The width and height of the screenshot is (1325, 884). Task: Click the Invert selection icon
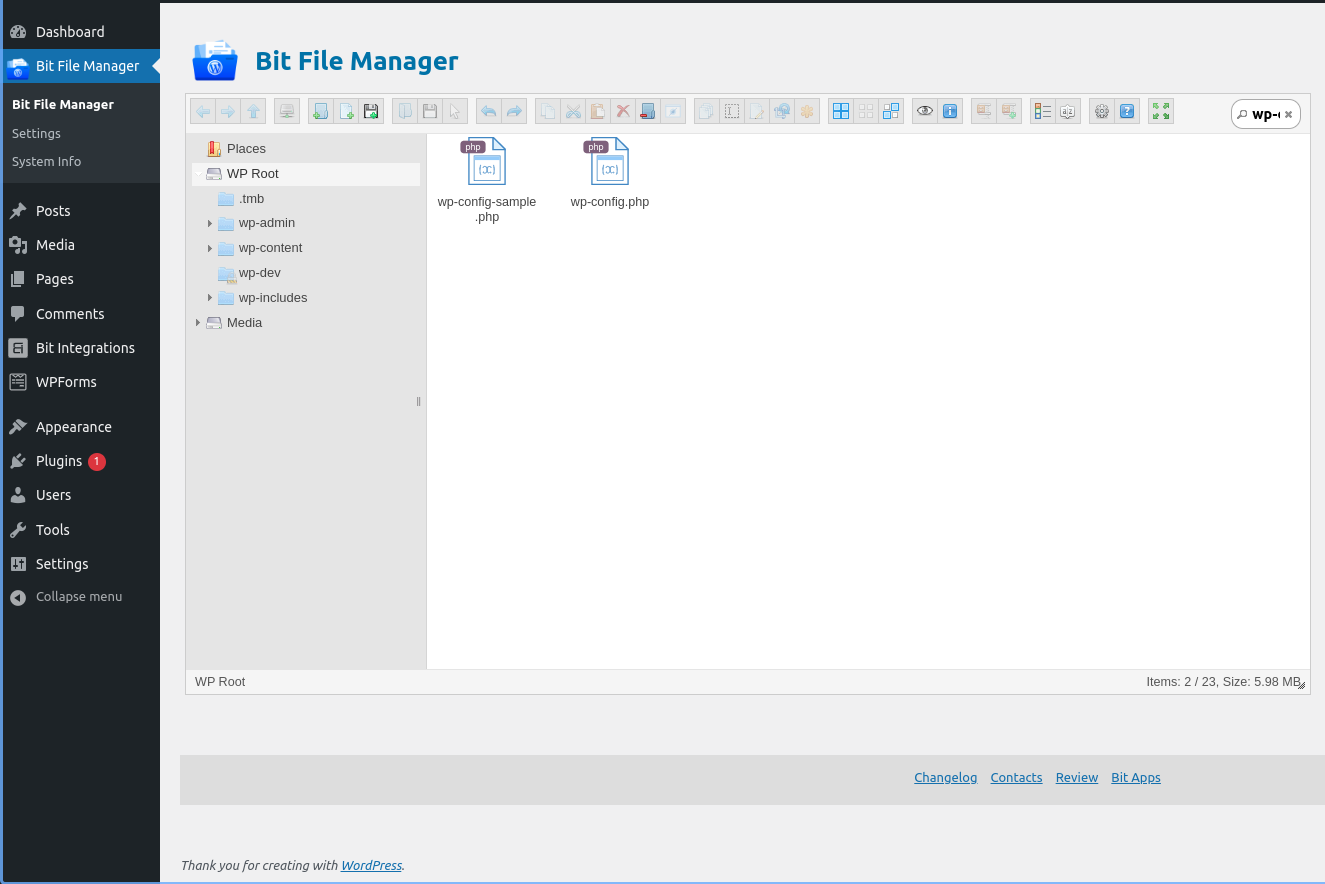(891, 111)
